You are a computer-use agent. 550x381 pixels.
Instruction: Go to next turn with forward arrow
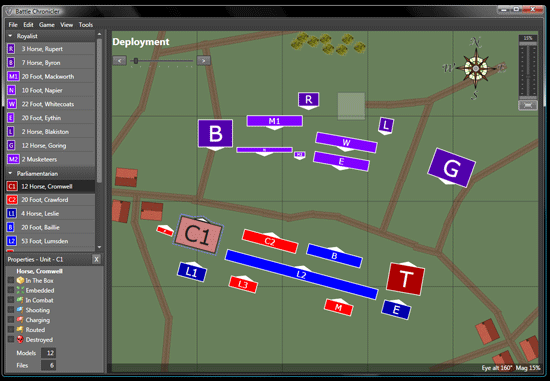point(203,61)
